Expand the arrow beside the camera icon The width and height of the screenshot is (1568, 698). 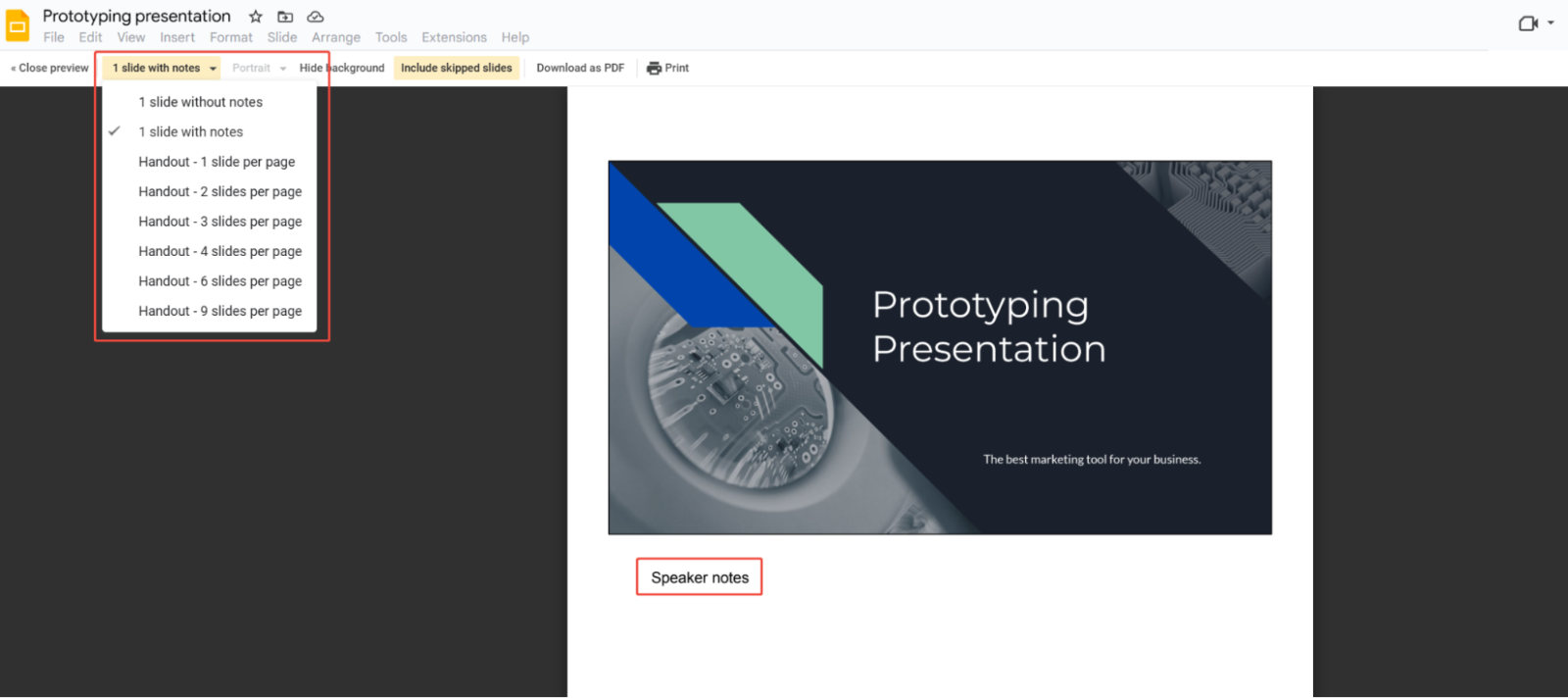[x=1550, y=23]
